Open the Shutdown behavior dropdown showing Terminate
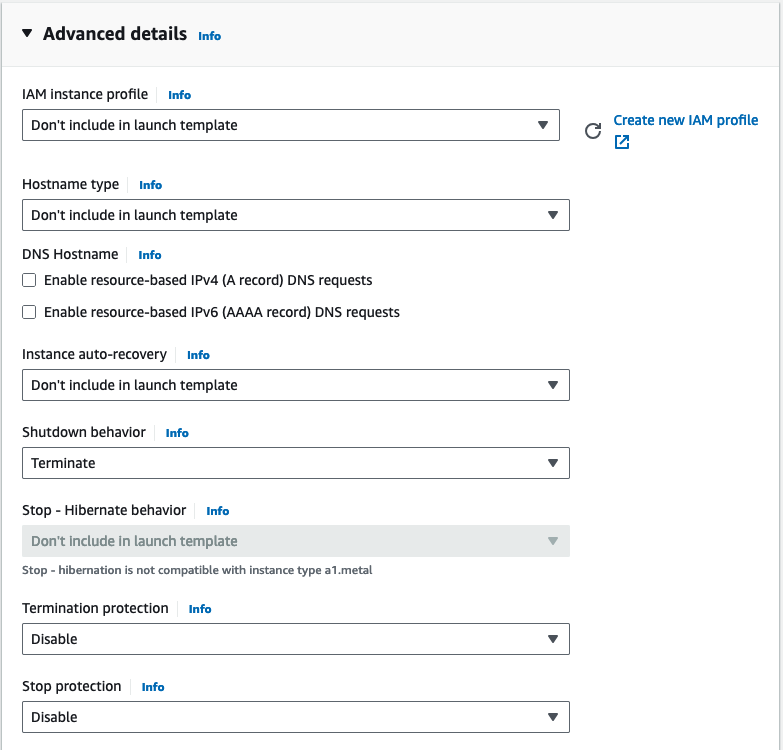Viewport: 783px width, 750px height. tap(295, 463)
